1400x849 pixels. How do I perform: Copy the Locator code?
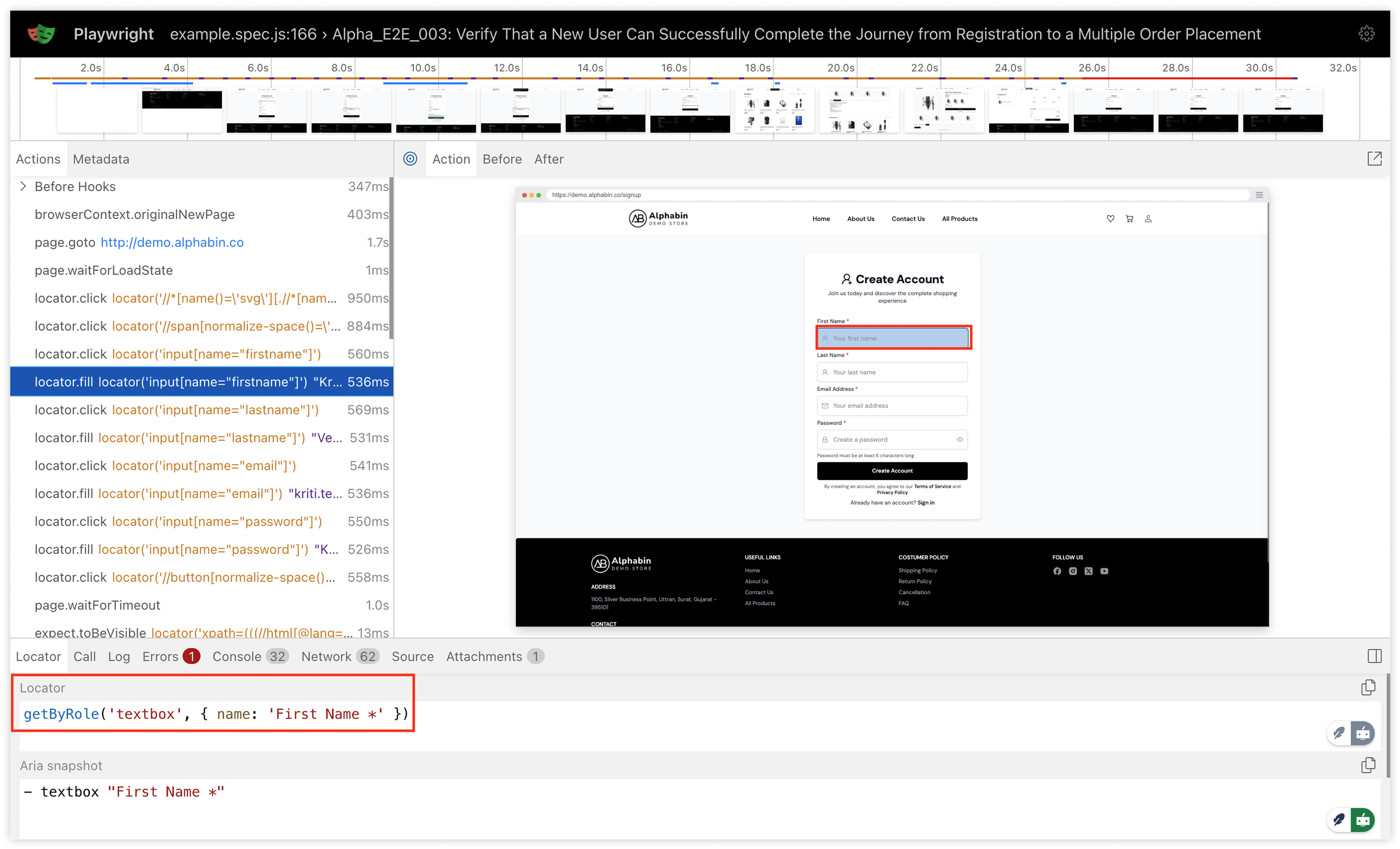click(x=1368, y=688)
